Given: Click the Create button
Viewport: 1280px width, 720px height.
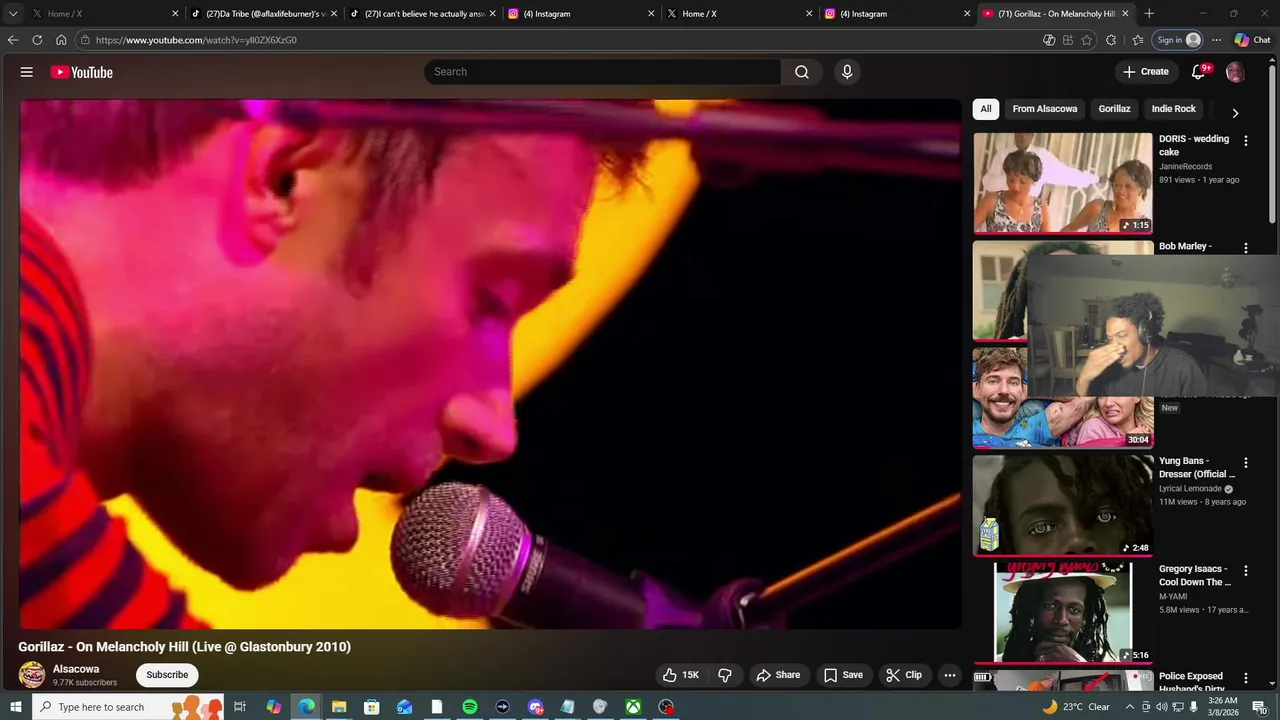Looking at the screenshot, I should click(x=1146, y=72).
